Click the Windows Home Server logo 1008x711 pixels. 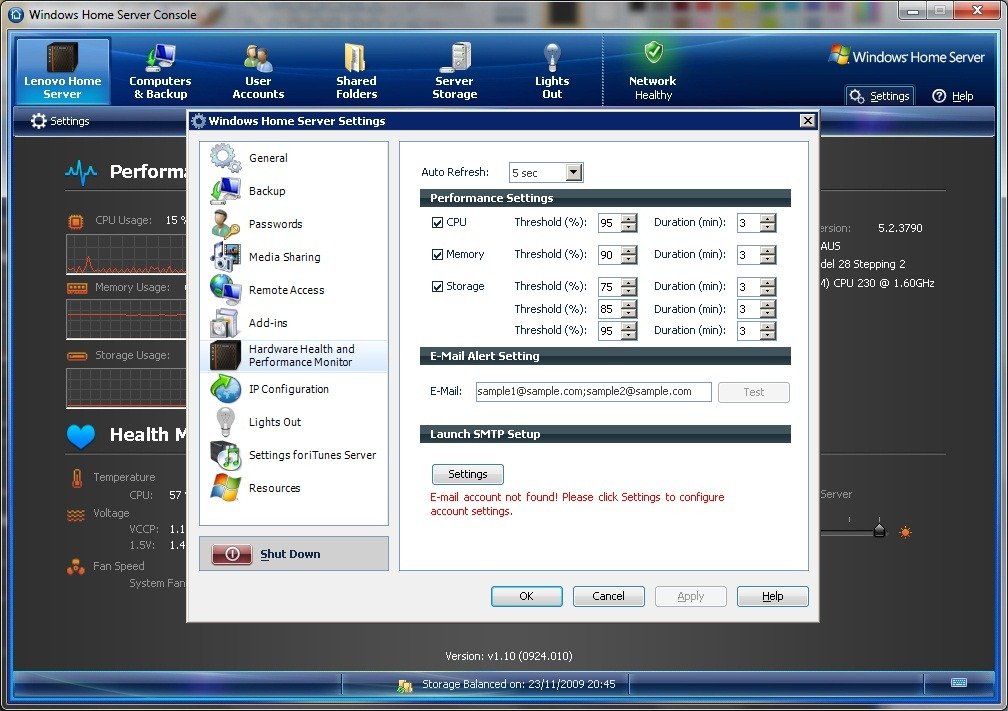906,55
